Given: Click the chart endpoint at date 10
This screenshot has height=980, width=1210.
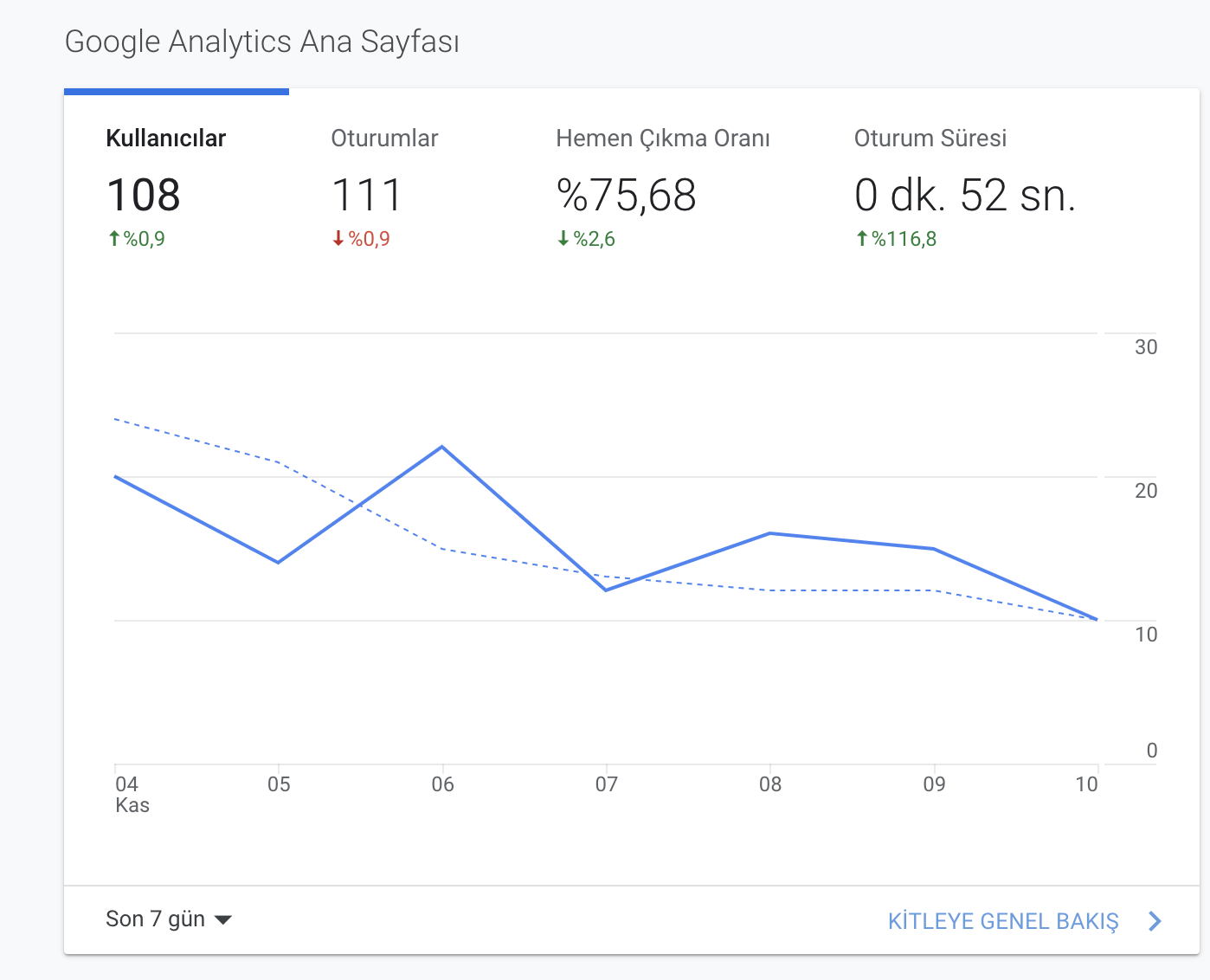Looking at the screenshot, I should click(x=1097, y=620).
